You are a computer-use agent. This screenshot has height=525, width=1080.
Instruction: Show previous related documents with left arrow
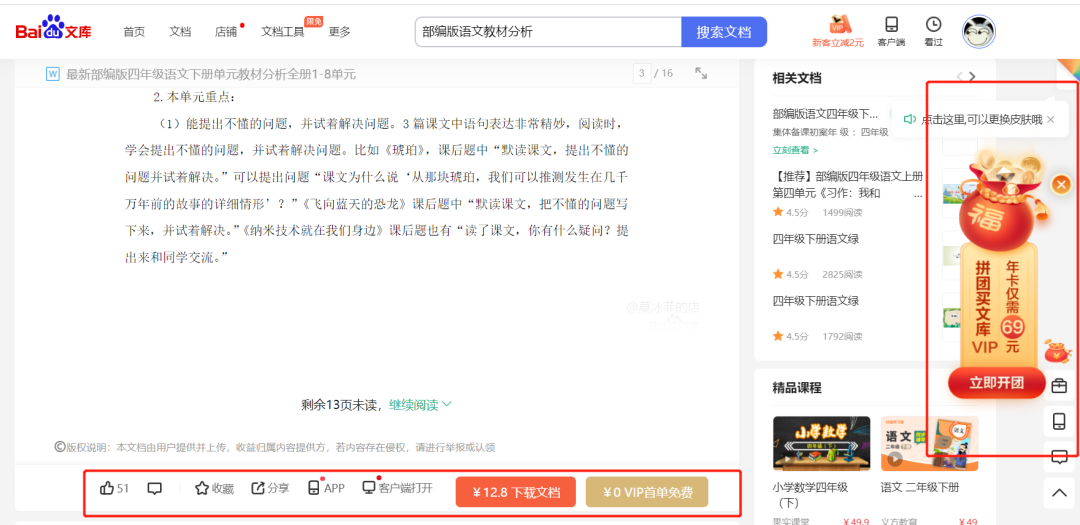point(958,76)
